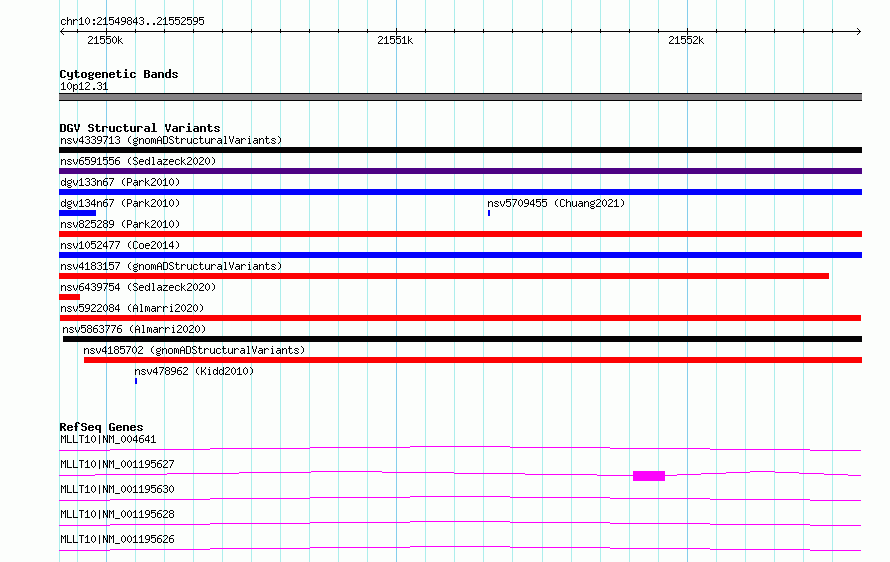Click the Cytogenetic Bands track title

coord(119,74)
